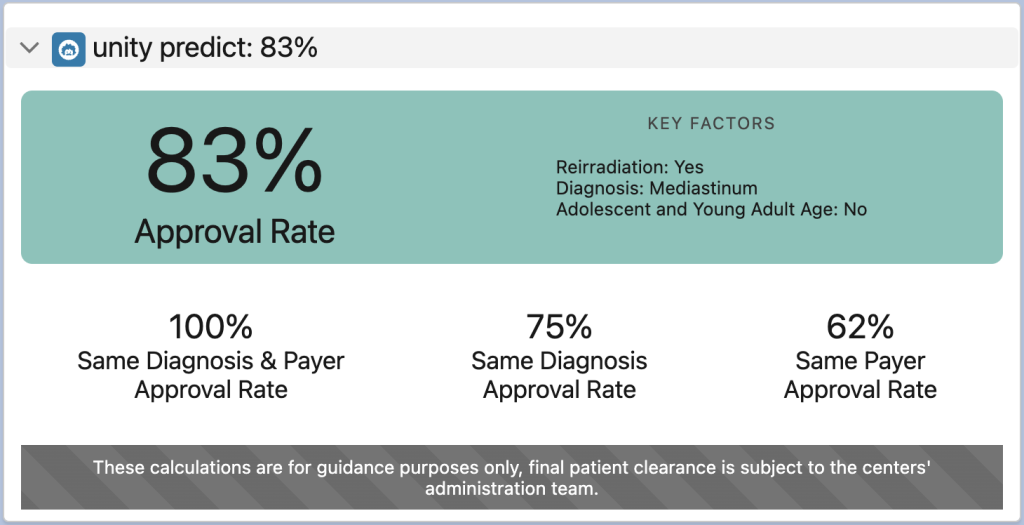Click the unity predict app icon
The height and width of the screenshot is (525, 1024).
click(68, 48)
